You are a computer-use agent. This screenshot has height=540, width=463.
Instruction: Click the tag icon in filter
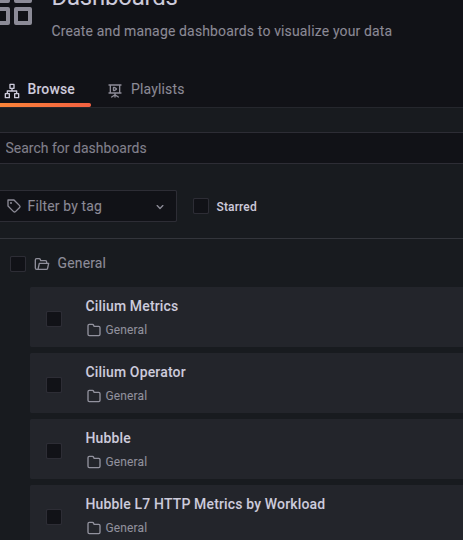coord(14,206)
